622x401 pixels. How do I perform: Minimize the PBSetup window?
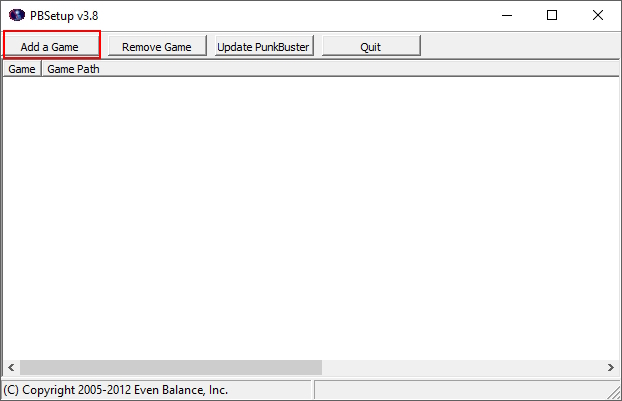pyautogui.click(x=507, y=15)
